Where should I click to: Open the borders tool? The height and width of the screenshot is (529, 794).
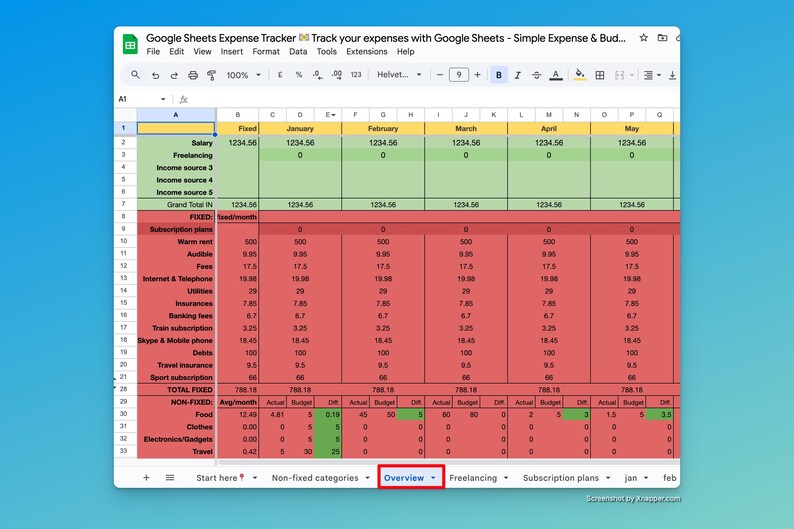pyautogui.click(x=600, y=75)
